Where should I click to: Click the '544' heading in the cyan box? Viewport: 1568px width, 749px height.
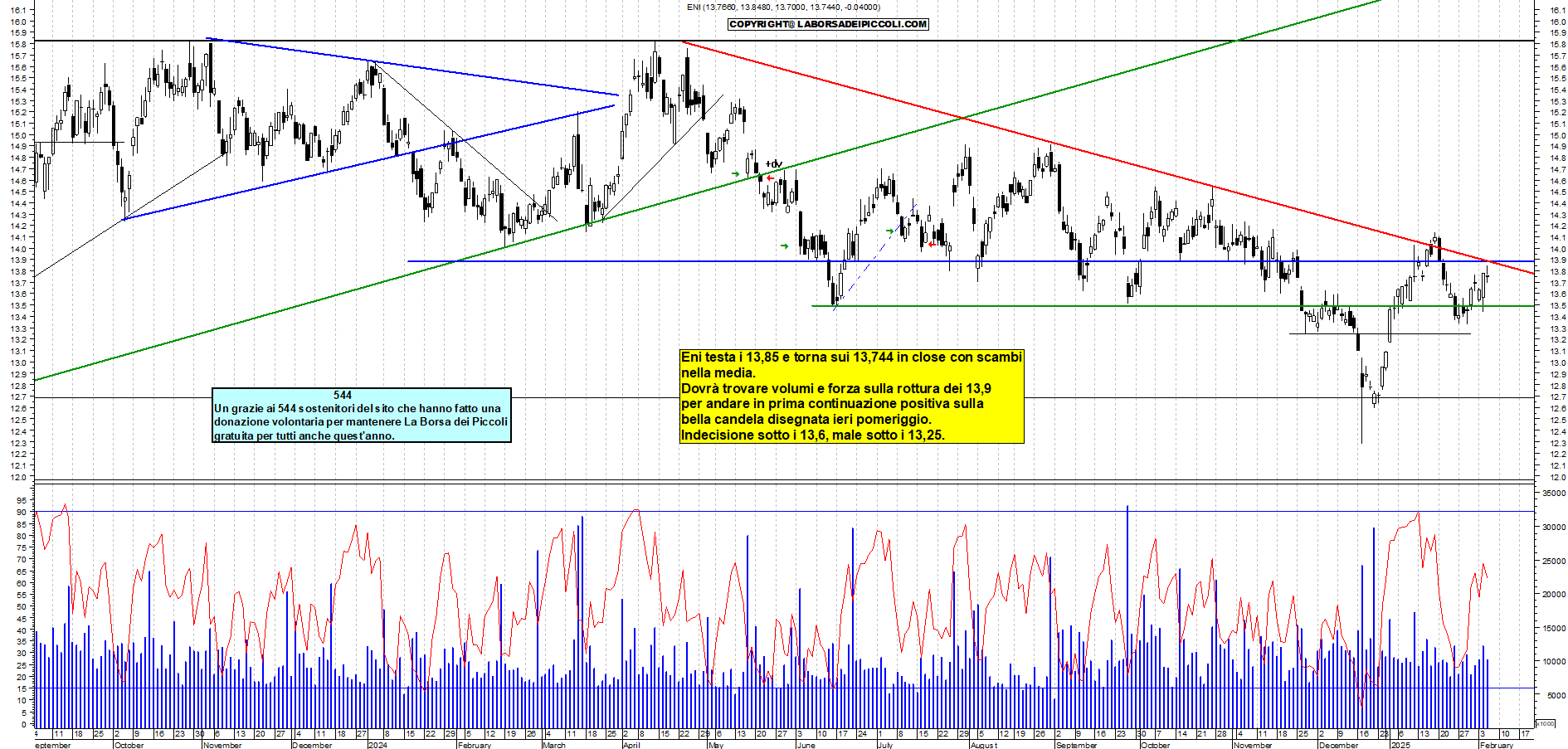(x=343, y=395)
